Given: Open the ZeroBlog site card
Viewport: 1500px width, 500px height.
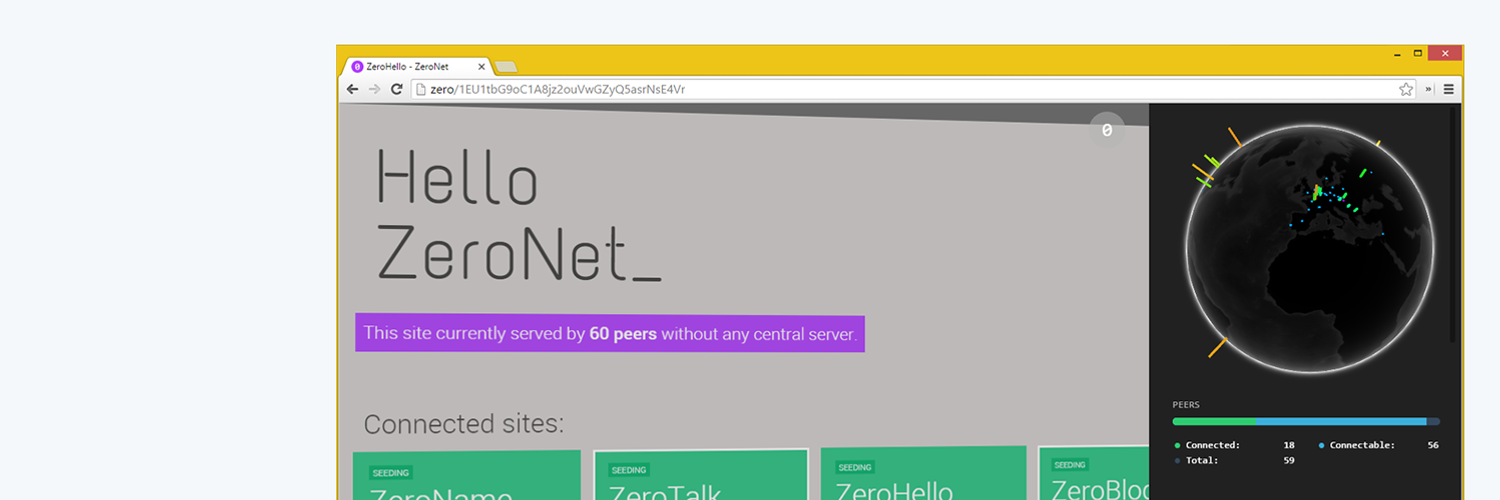Looking at the screenshot, I should point(1094,473).
